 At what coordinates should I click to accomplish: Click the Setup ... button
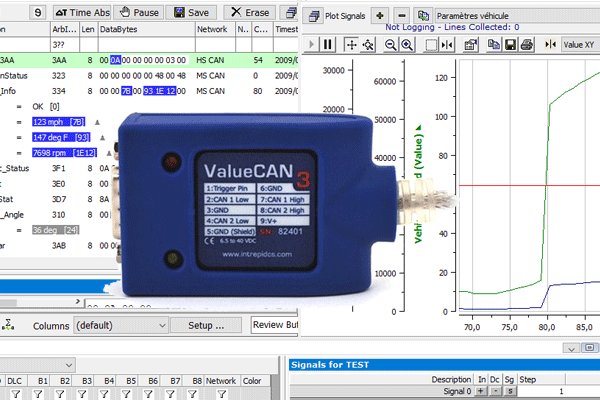coord(206,326)
